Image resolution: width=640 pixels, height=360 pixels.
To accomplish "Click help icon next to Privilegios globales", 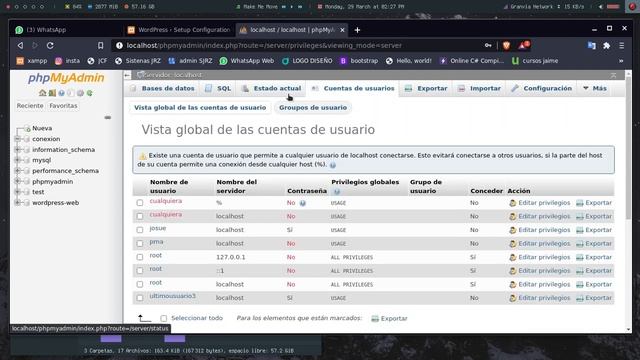I will coord(337,191).
